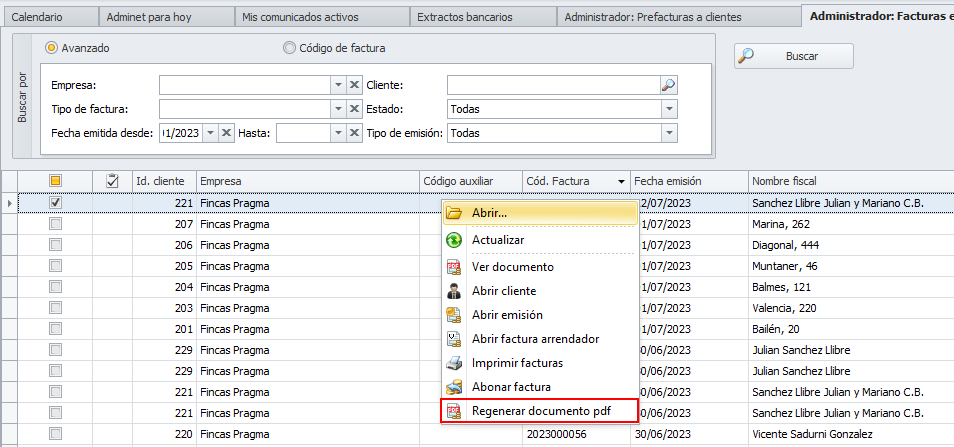The image size is (954, 447).
Task: Check the row for client 201
Action: coord(55,329)
